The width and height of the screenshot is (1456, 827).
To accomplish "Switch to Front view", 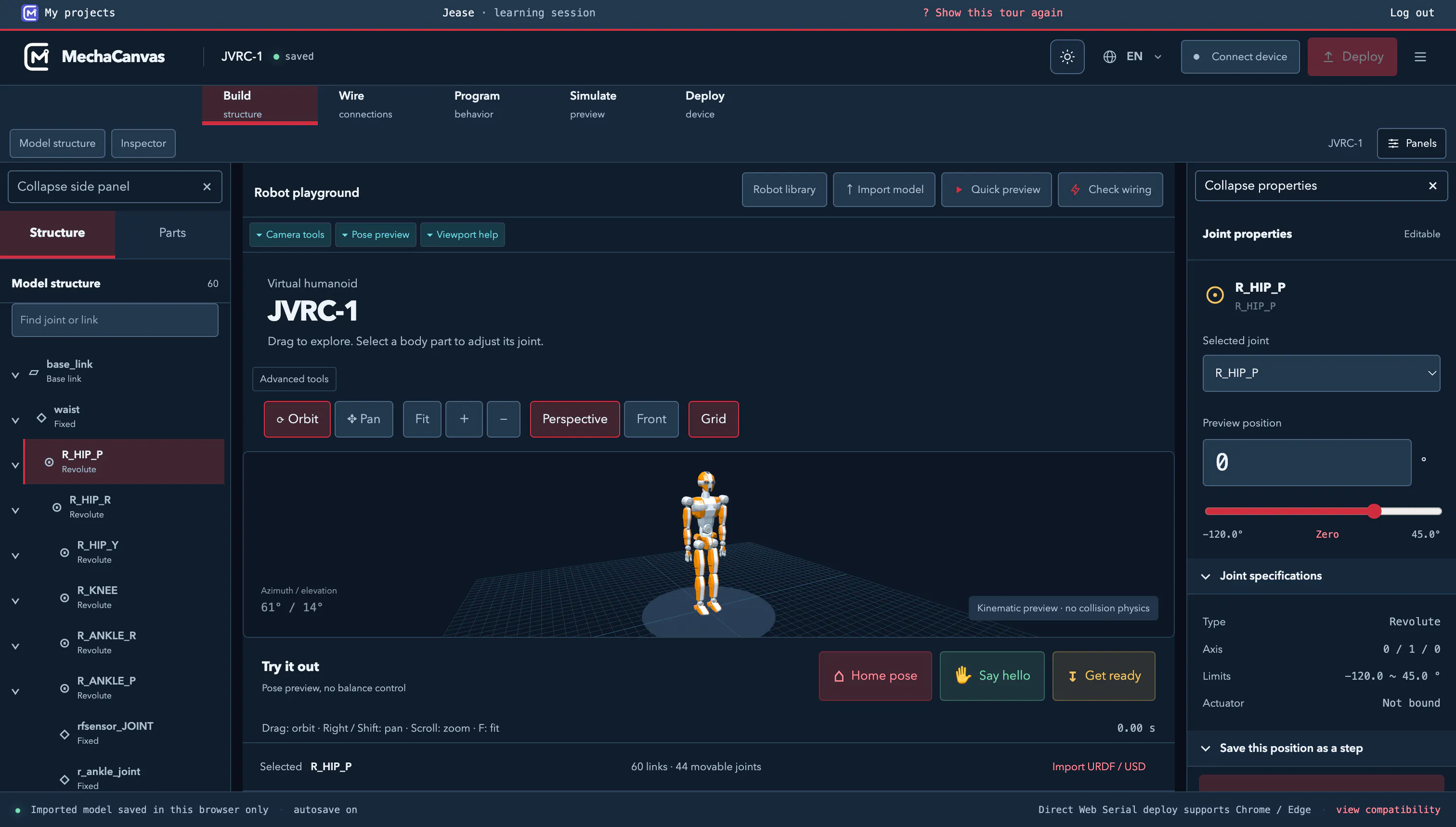I will 651,419.
